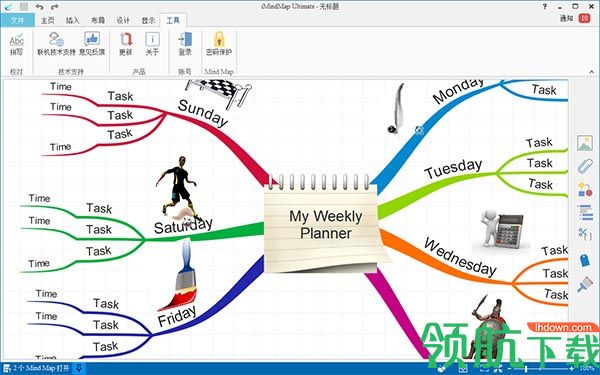
Task: Click the quill feather image near Monday
Action: pos(396,109)
